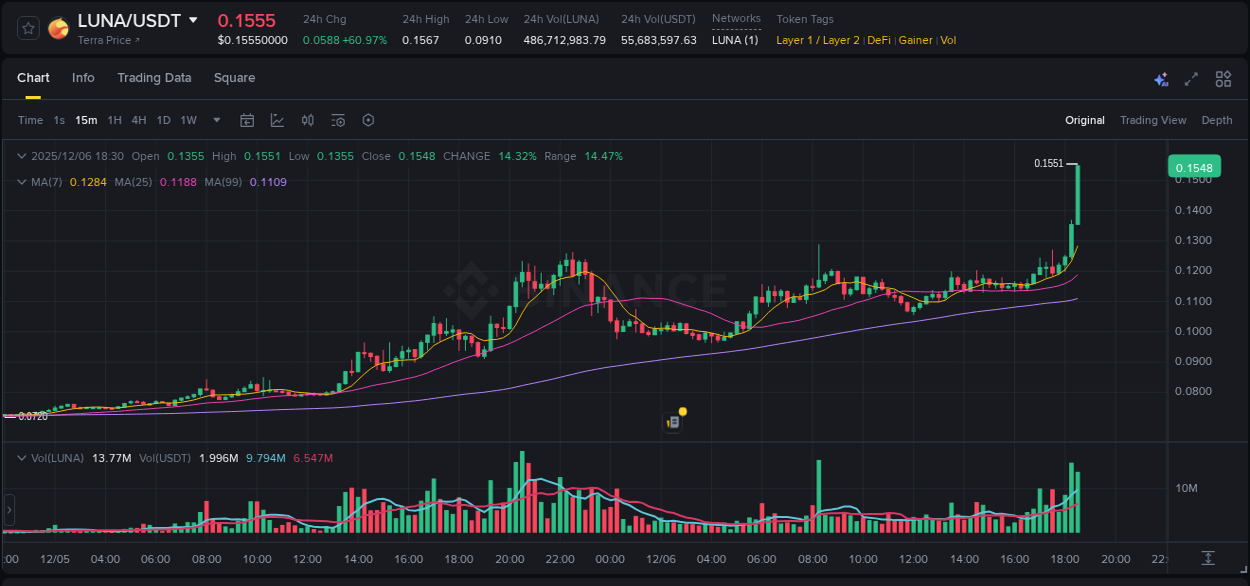Open the go-to-date calendar tool
The width and height of the screenshot is (1250, 586).
[x=247, y=120]
